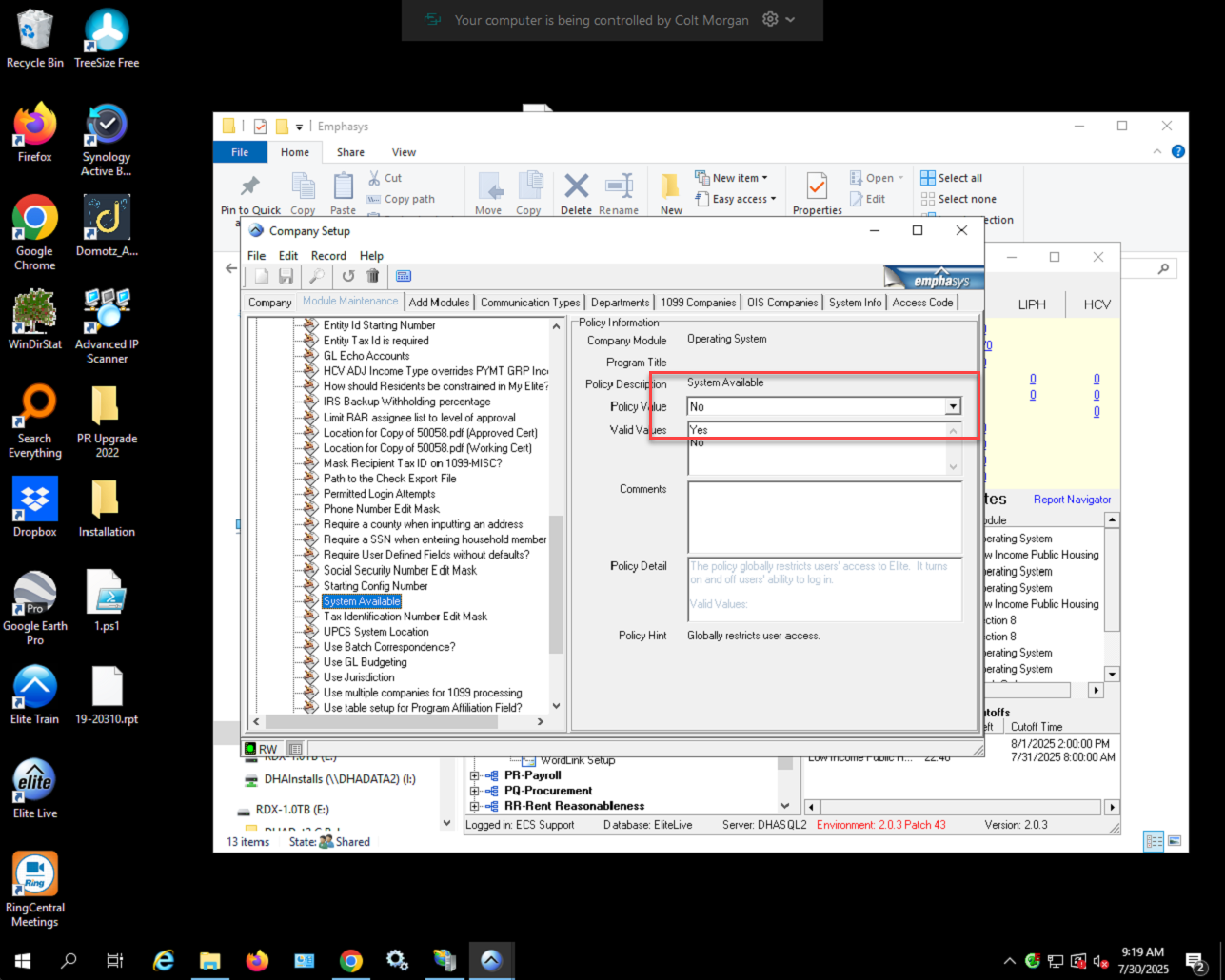Select the 19-20310.rpt file on desktop
The height and width of the screenshot is (980, 1225).
pyautogui.click(x=107, y=695)
